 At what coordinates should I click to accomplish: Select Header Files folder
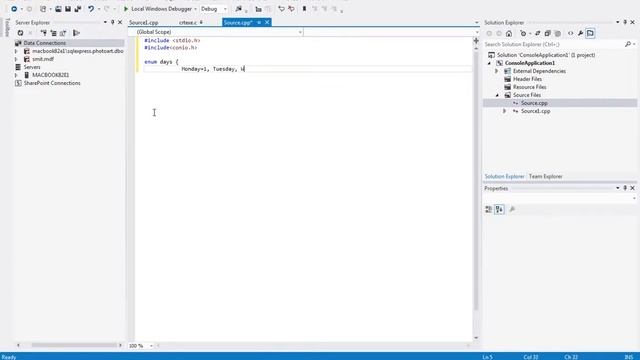click(x=527, y=79)
